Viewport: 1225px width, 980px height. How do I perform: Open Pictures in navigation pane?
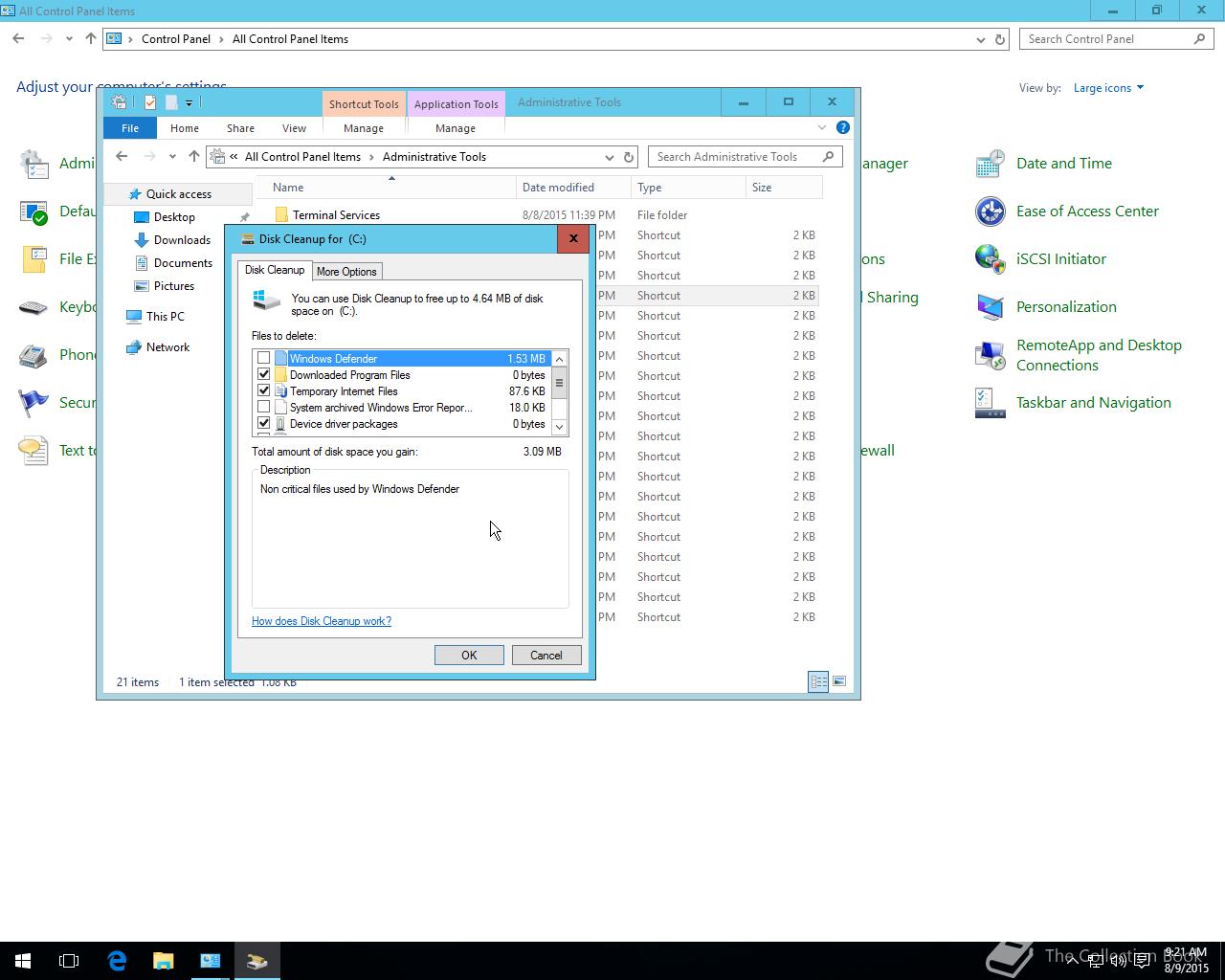tap(174, 286)
